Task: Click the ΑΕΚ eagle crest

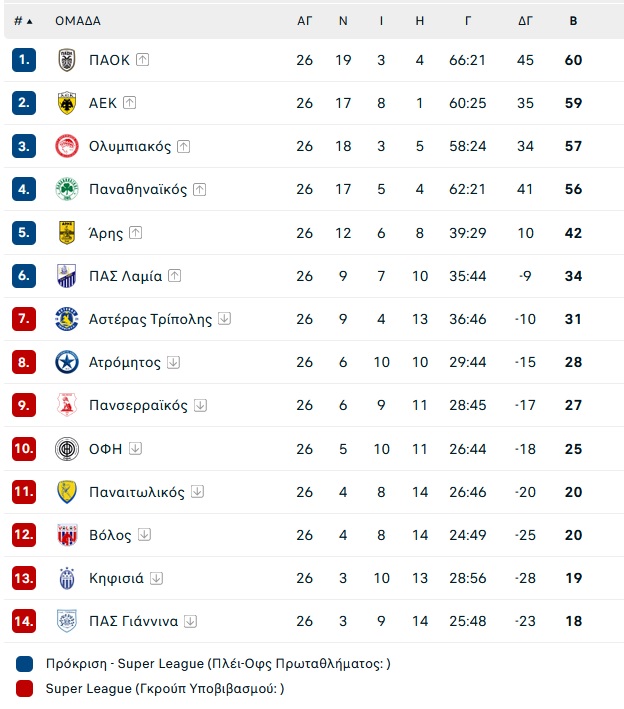Action: [x=67, y=103]
